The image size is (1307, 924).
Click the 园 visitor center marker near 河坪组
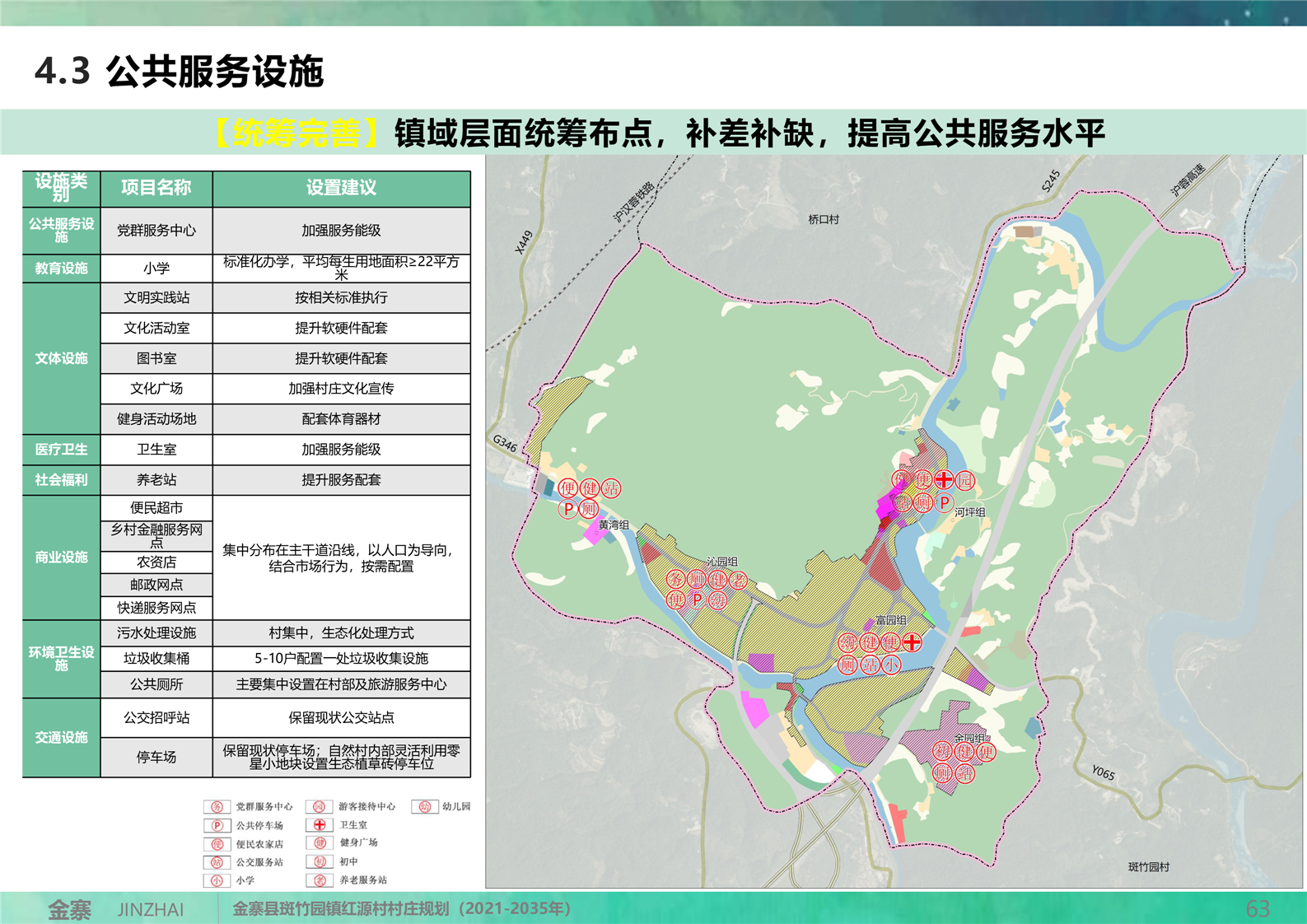coord(965,479)
